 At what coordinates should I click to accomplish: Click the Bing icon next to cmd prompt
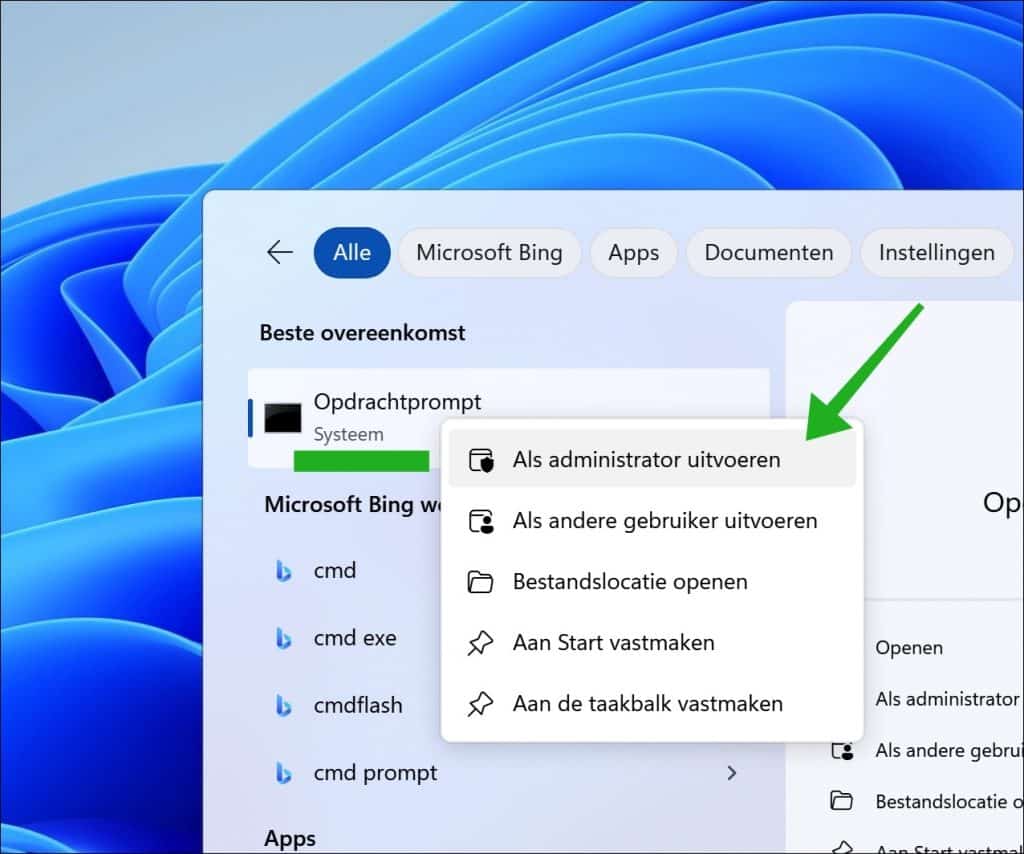tap(283, 774)
